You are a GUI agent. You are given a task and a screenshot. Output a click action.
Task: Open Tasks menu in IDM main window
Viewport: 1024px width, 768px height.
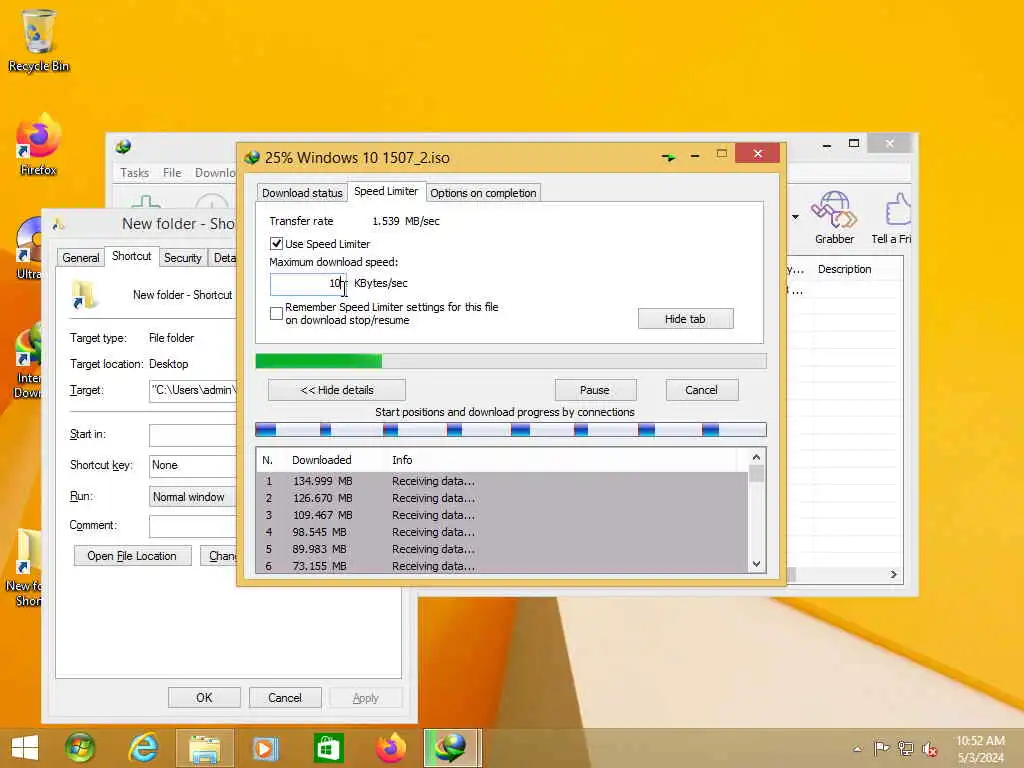135,172
